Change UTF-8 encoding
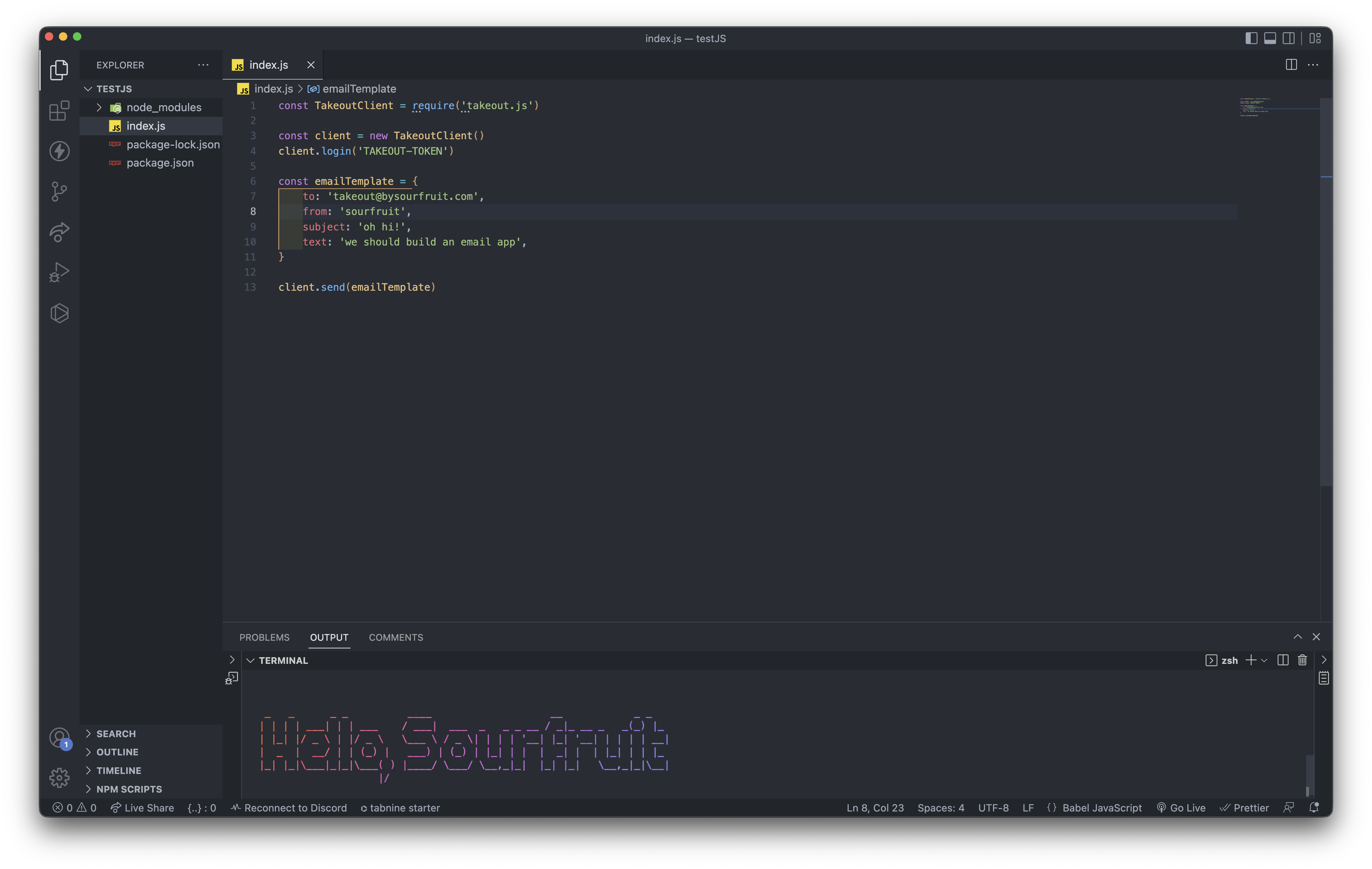 993,808
